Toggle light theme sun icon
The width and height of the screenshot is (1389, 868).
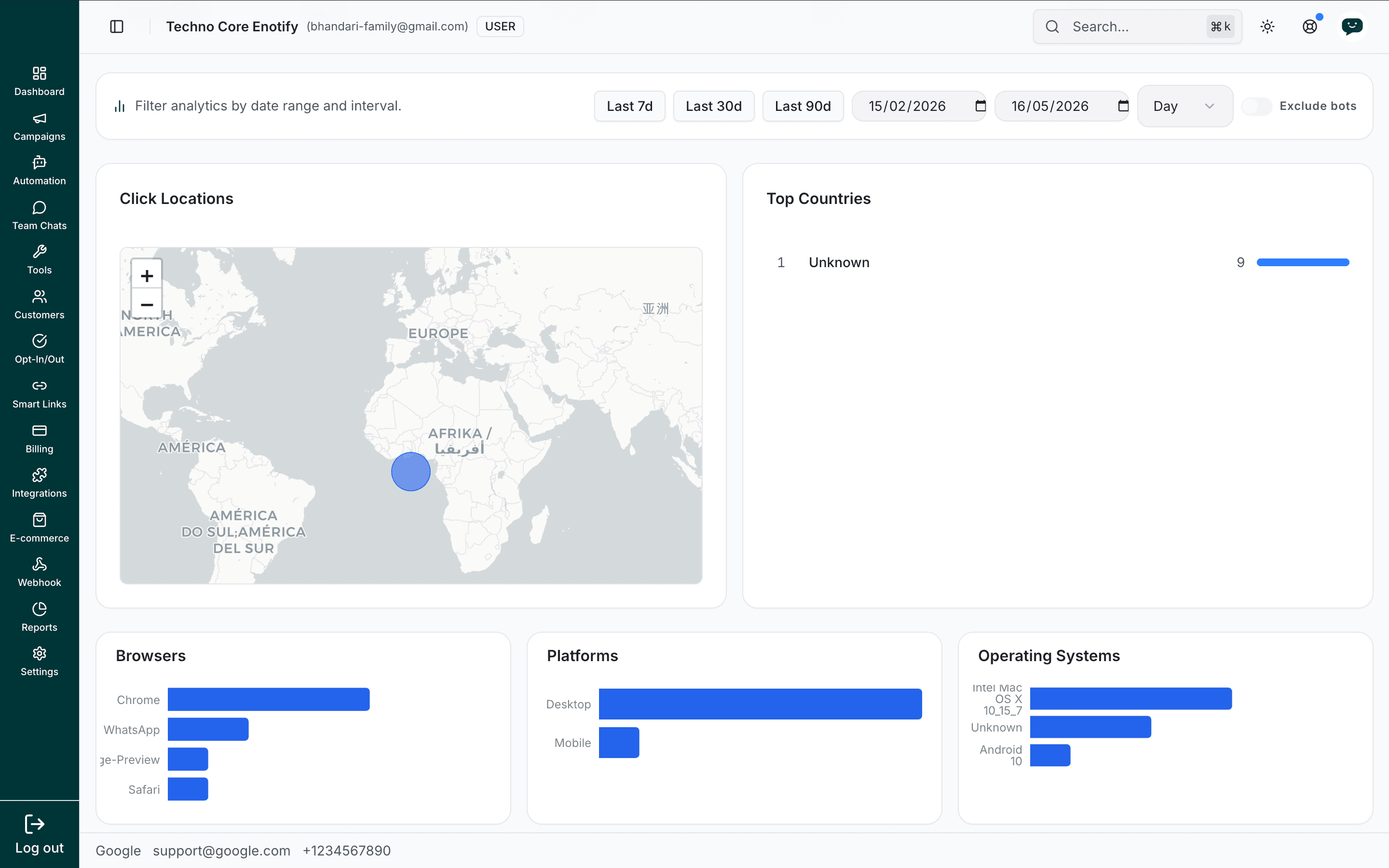pyautogui.click(x=1267, y=27)
